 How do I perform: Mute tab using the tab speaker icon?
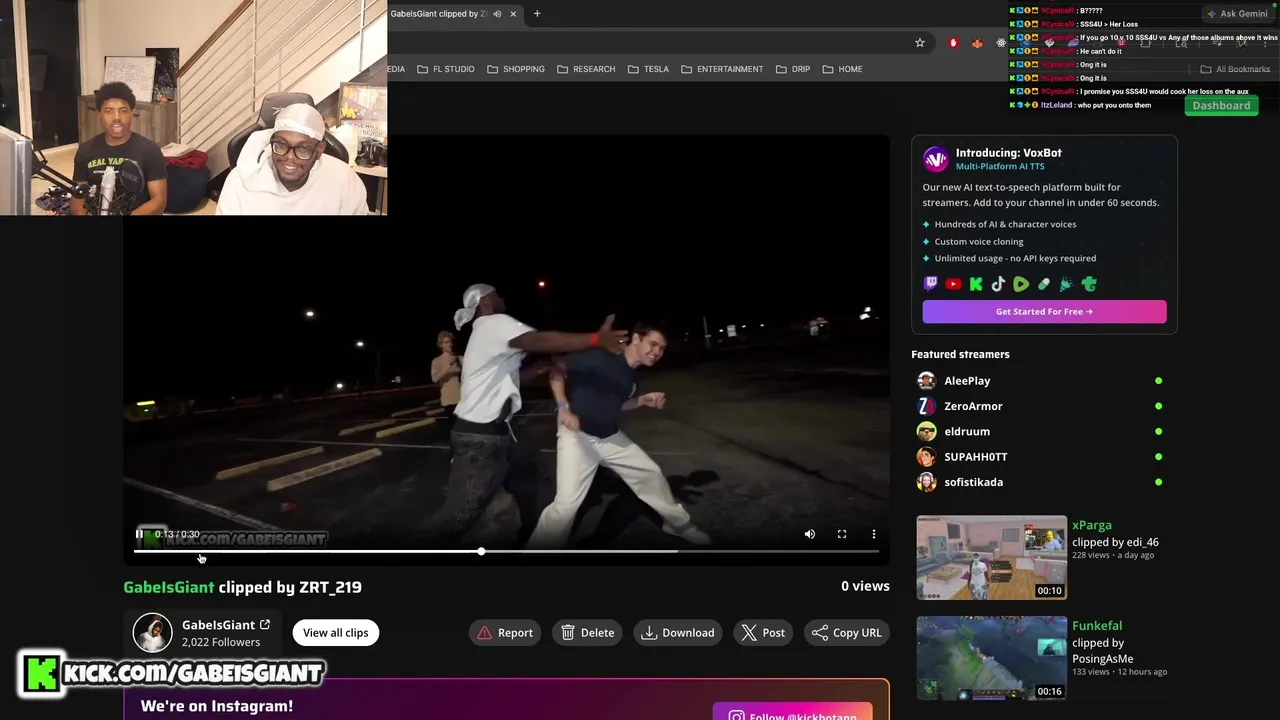497,14
